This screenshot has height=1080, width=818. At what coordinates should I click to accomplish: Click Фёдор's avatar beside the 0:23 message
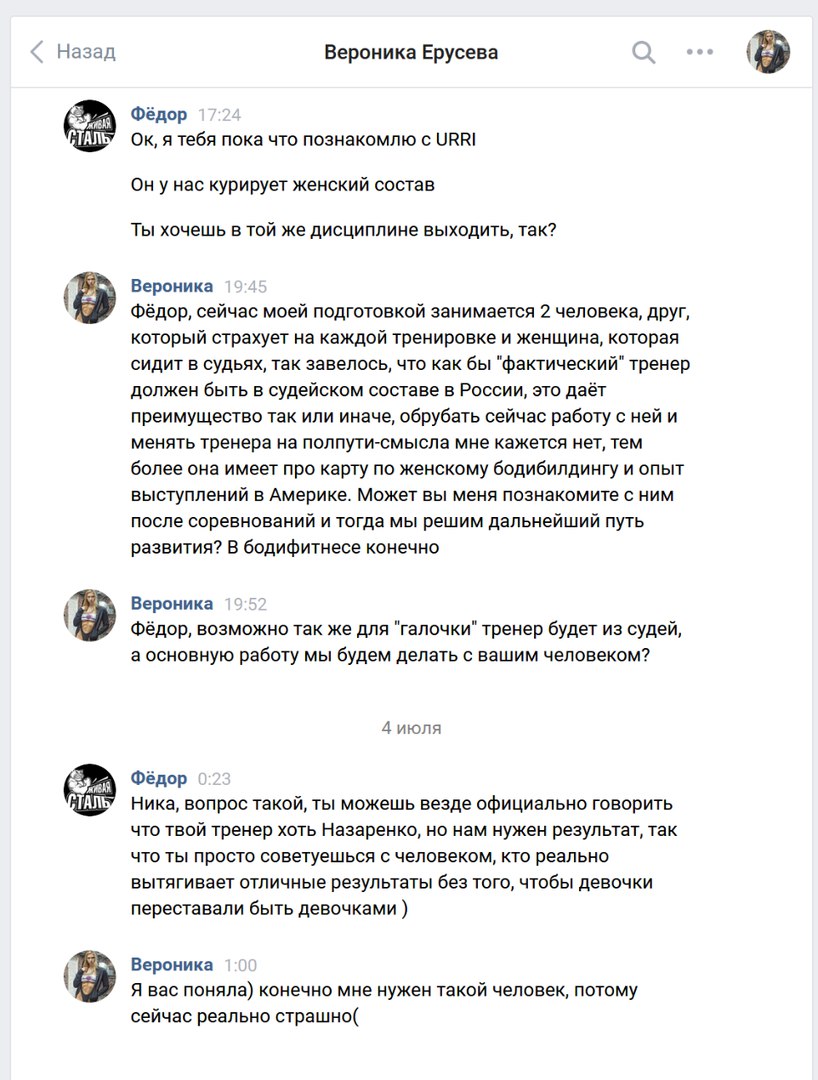coord(90,790)
